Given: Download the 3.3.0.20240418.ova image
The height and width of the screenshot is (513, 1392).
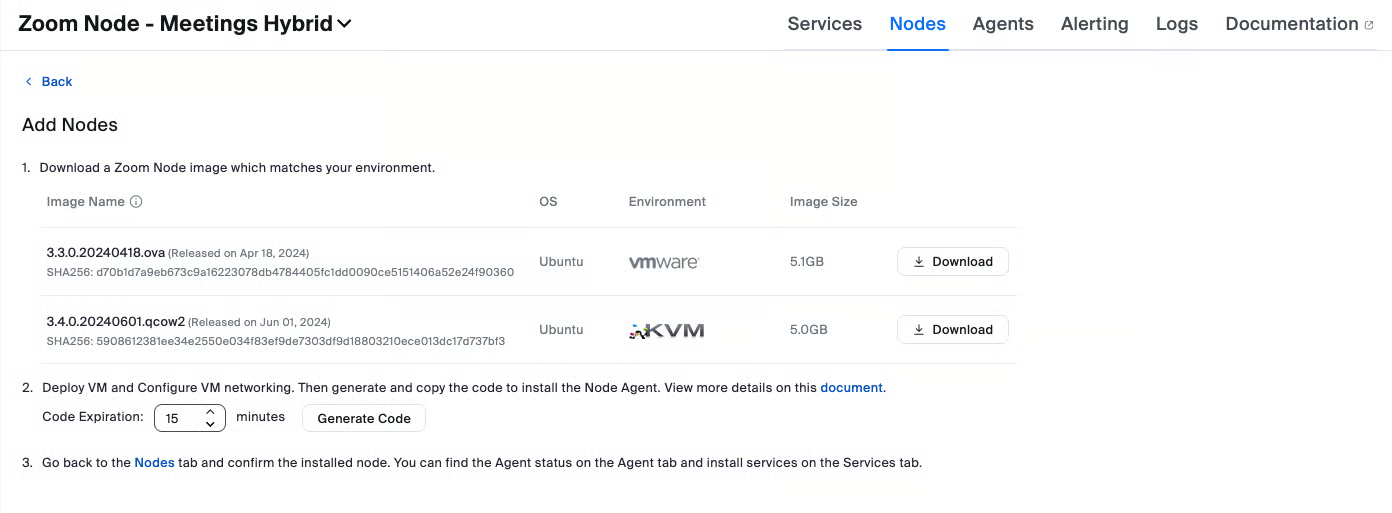Looking at the screenshot, I should pyautogui.click(x=952, y=262).
